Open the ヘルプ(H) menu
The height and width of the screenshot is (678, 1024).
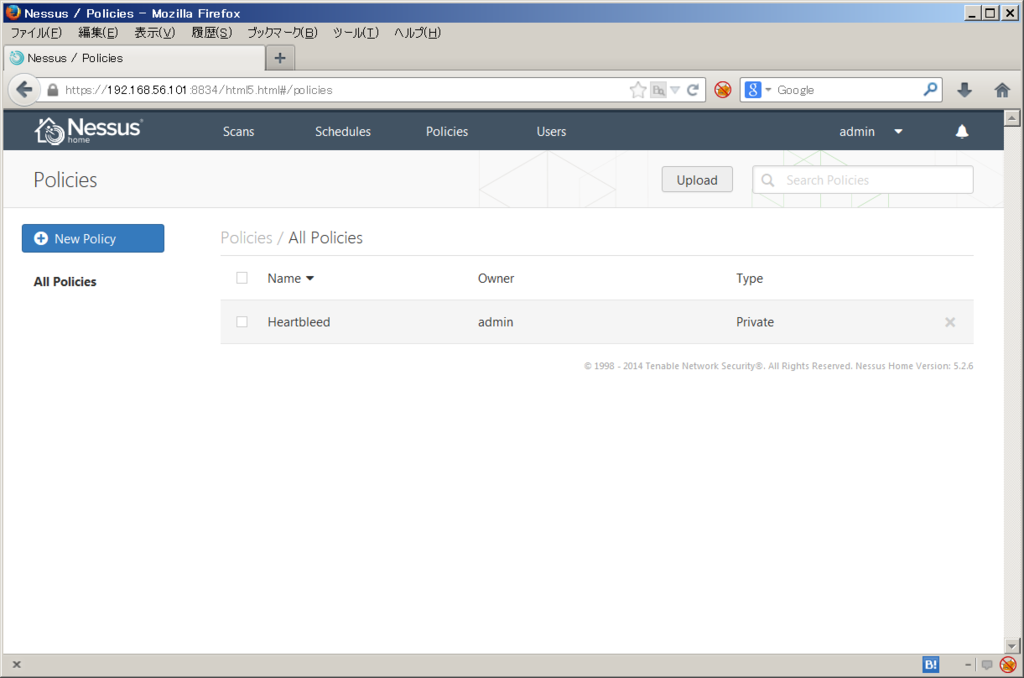tap(417, 33)
